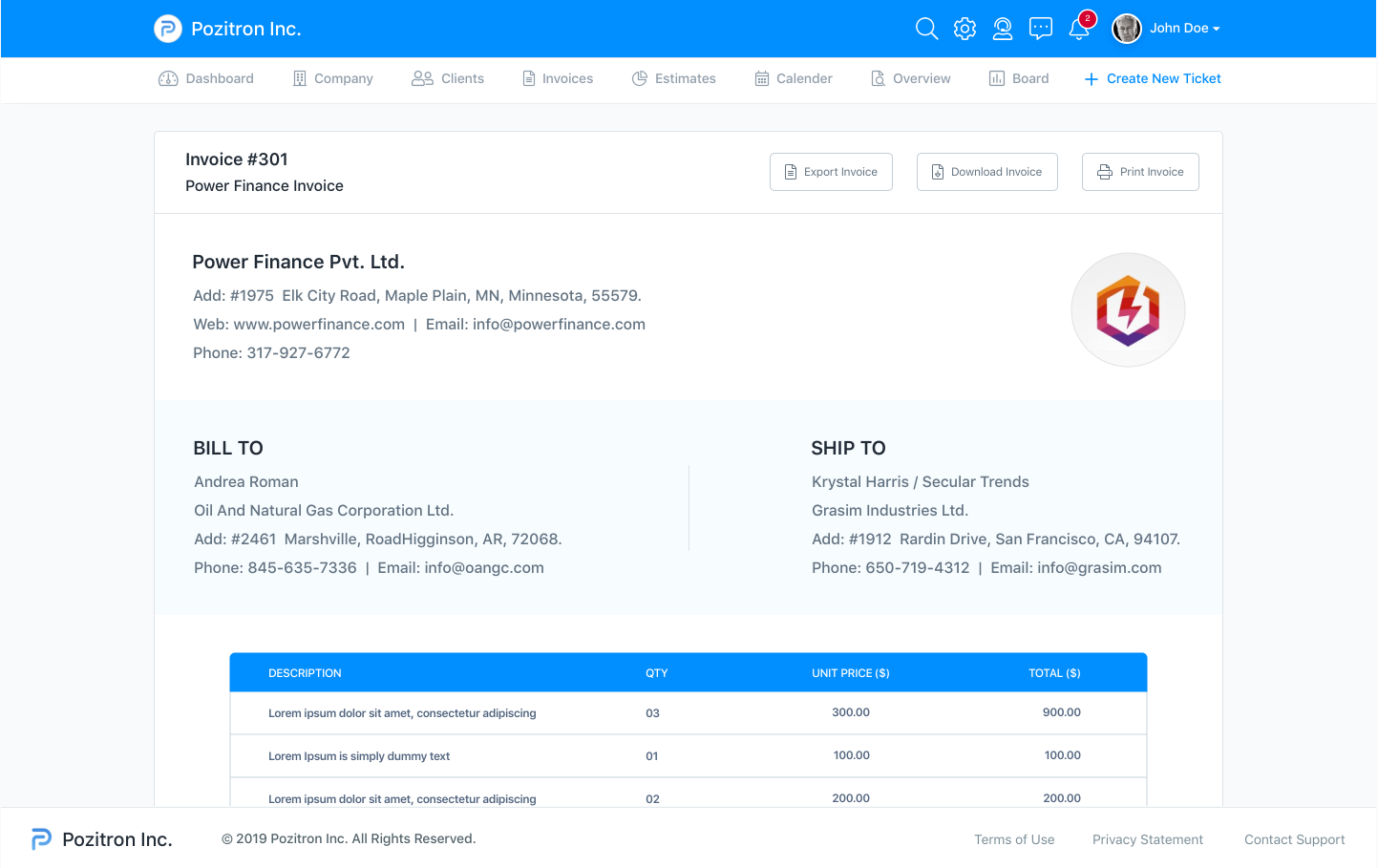Open the chat messages icon
1378x868 pixels.
click(x=1041, y=29)
